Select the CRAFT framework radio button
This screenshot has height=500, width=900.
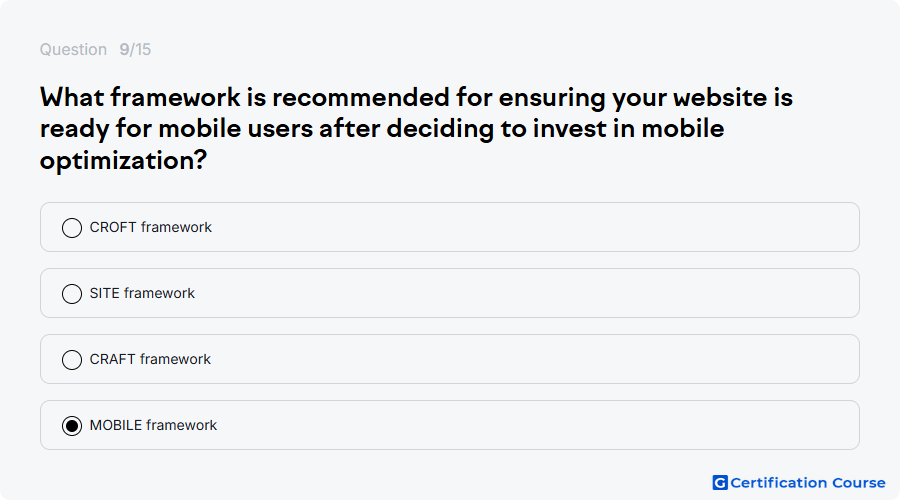[72, 360]
